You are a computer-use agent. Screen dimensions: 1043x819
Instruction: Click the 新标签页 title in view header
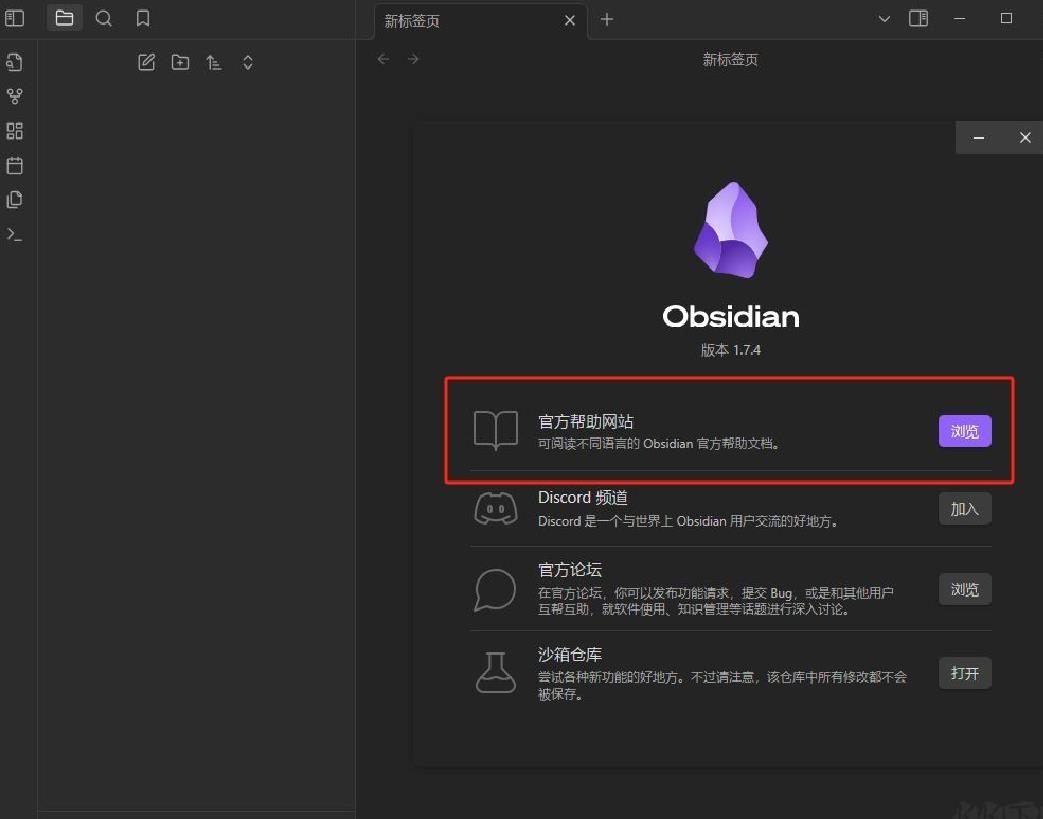[730, 60]
